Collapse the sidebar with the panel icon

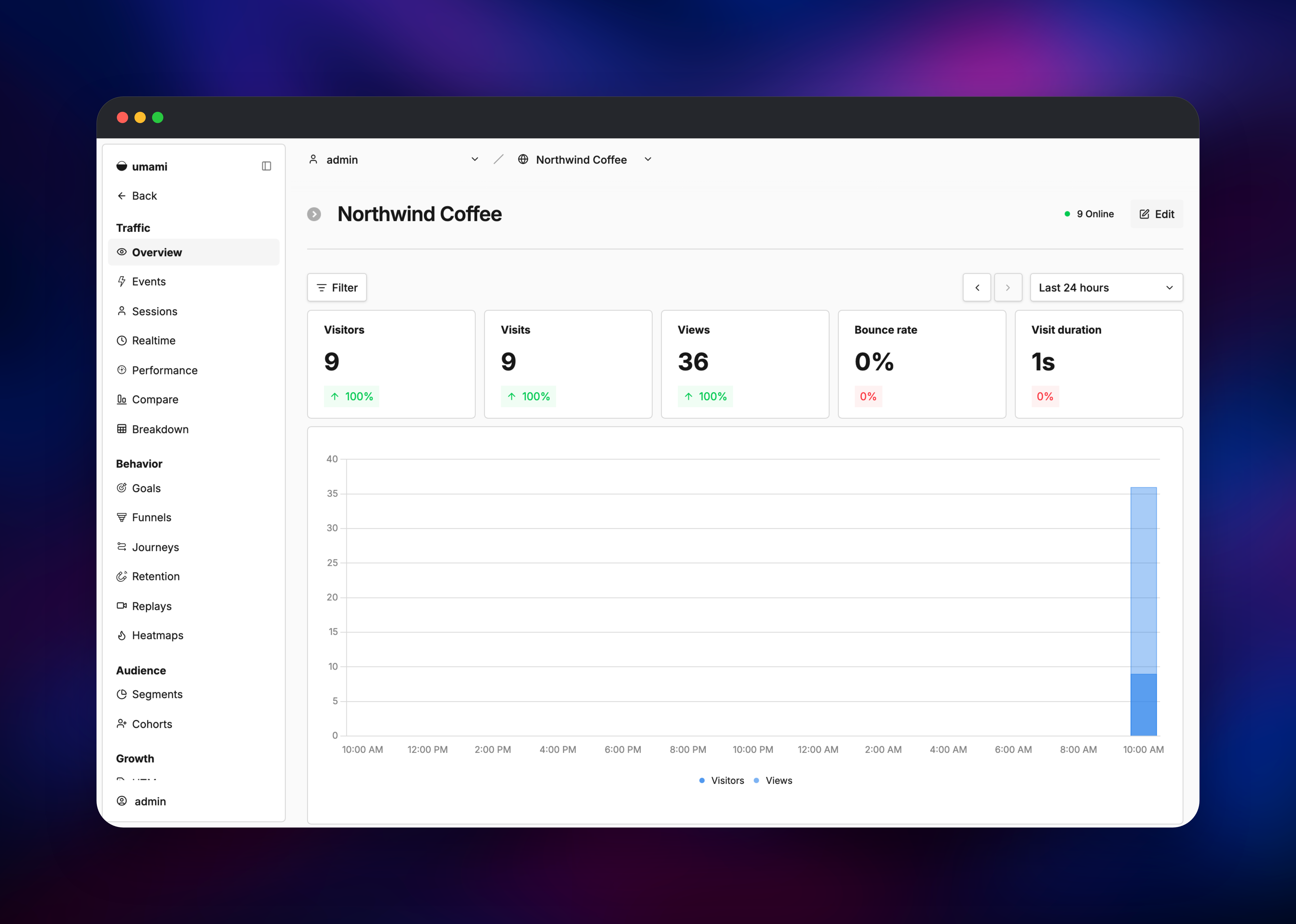[x=266, y=166]
